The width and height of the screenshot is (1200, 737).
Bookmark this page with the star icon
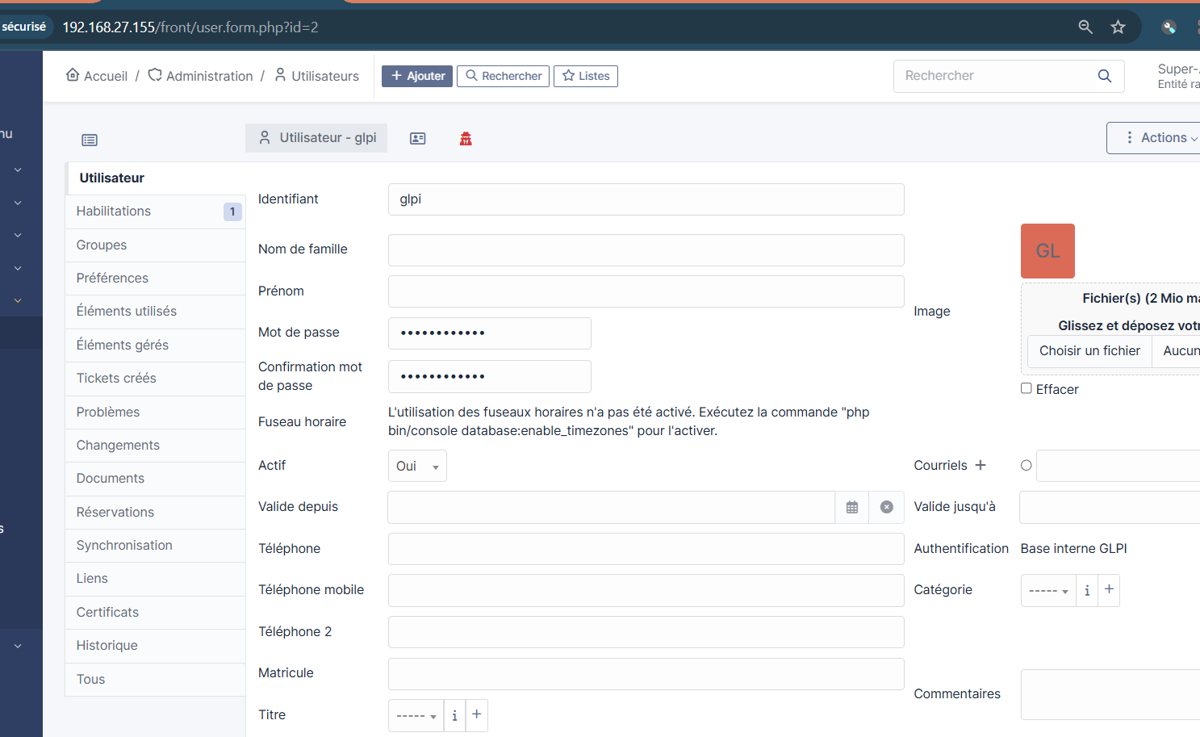1118,27
